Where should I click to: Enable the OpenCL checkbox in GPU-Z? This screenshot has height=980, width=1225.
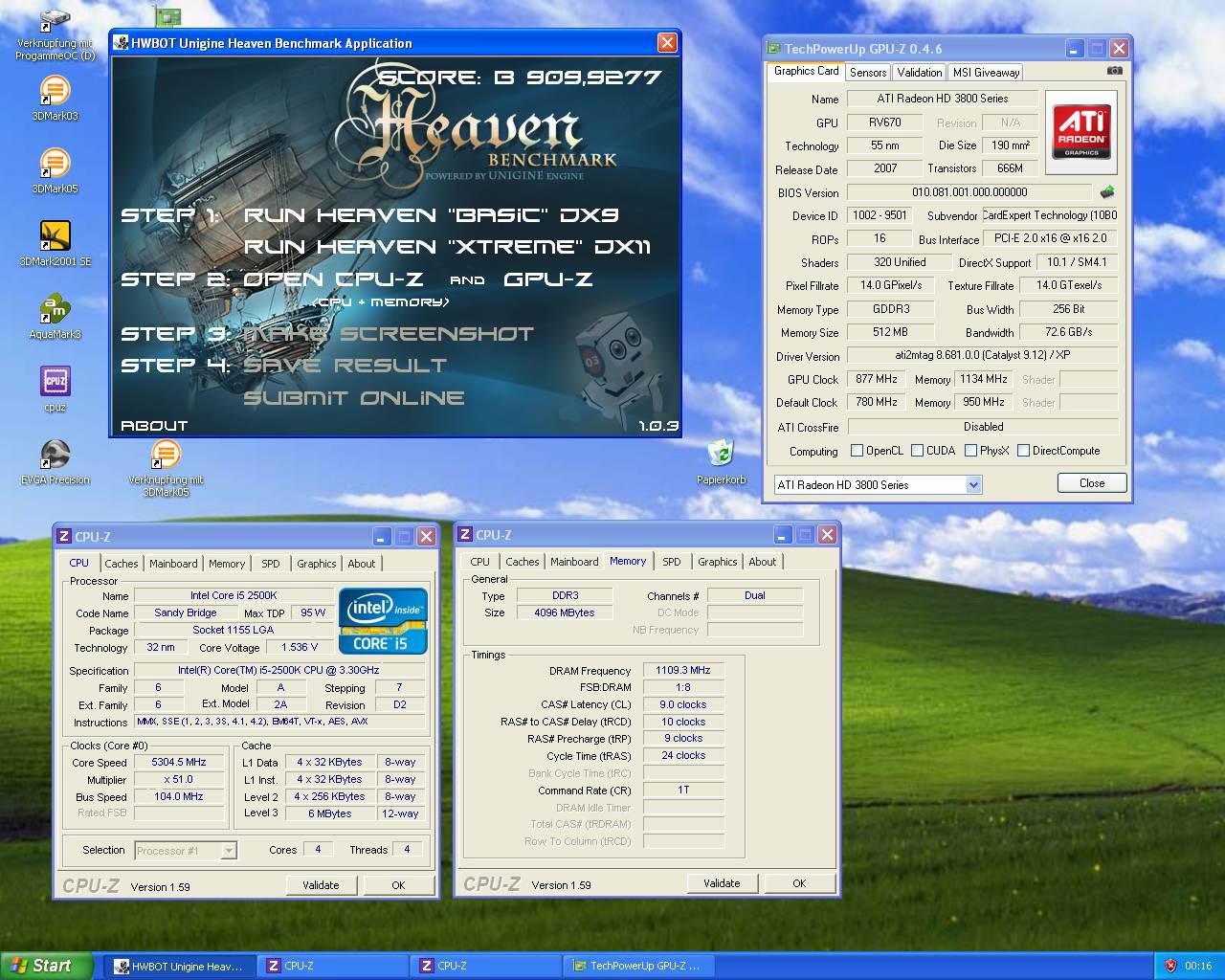click(x=857, y=451)
